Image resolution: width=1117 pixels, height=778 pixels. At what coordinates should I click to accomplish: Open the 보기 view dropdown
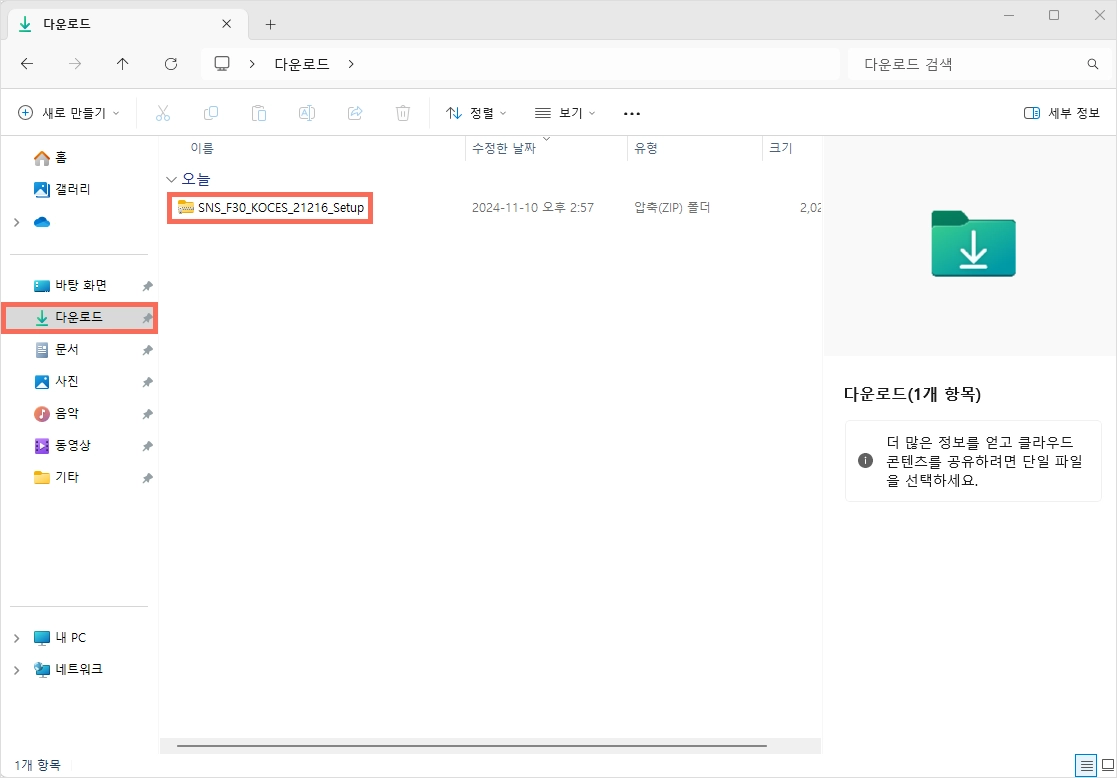pyautogui.click(x=565, y=113)
